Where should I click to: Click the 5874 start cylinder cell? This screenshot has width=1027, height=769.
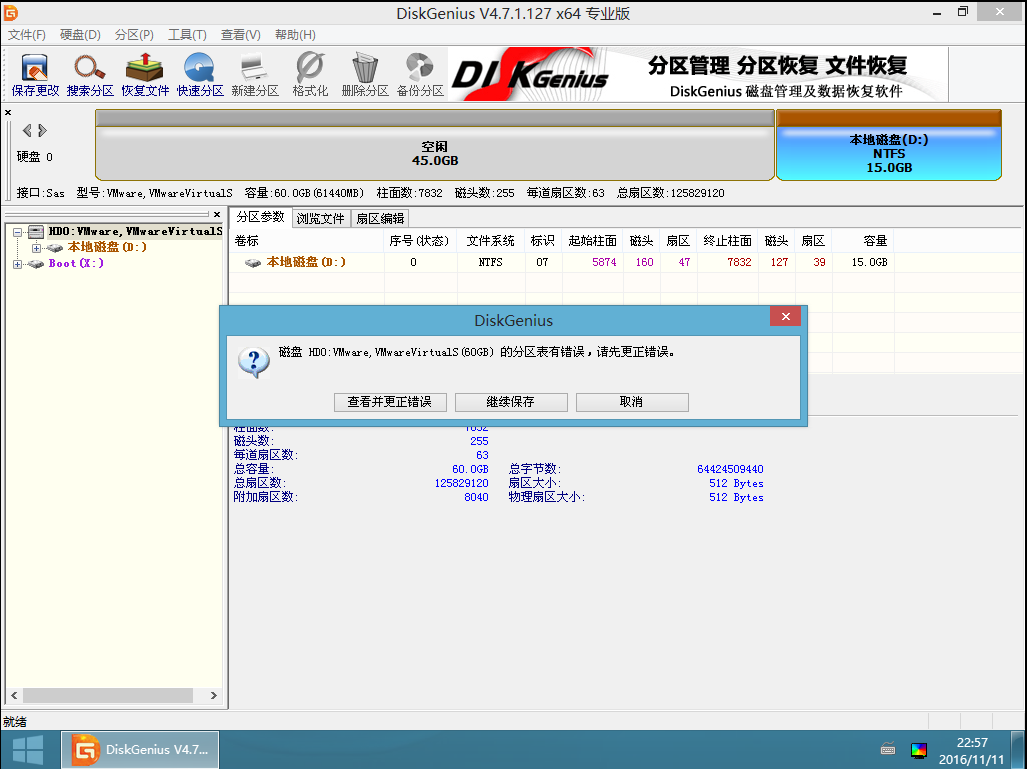coord(604,262)
